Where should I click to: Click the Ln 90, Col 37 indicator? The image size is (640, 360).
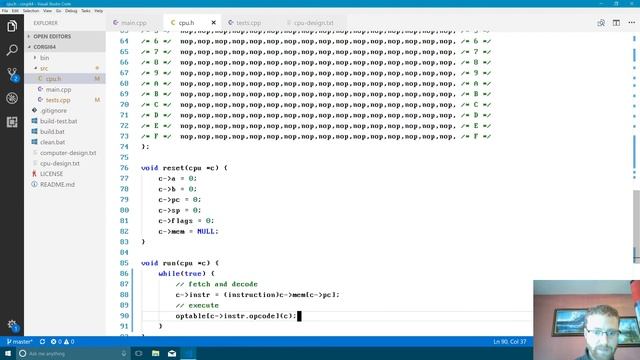coord(509,342)
